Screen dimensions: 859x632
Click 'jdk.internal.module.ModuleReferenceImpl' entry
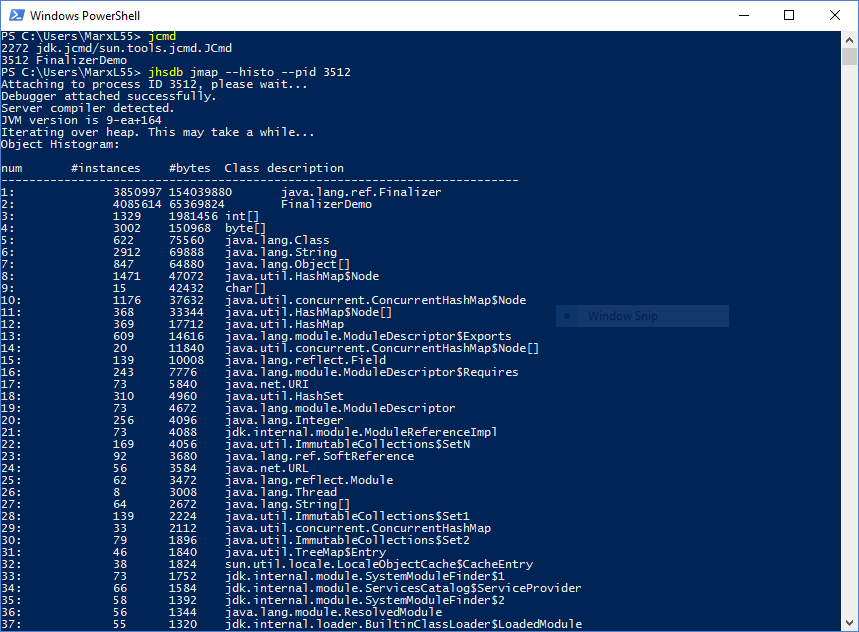(361, 432)
